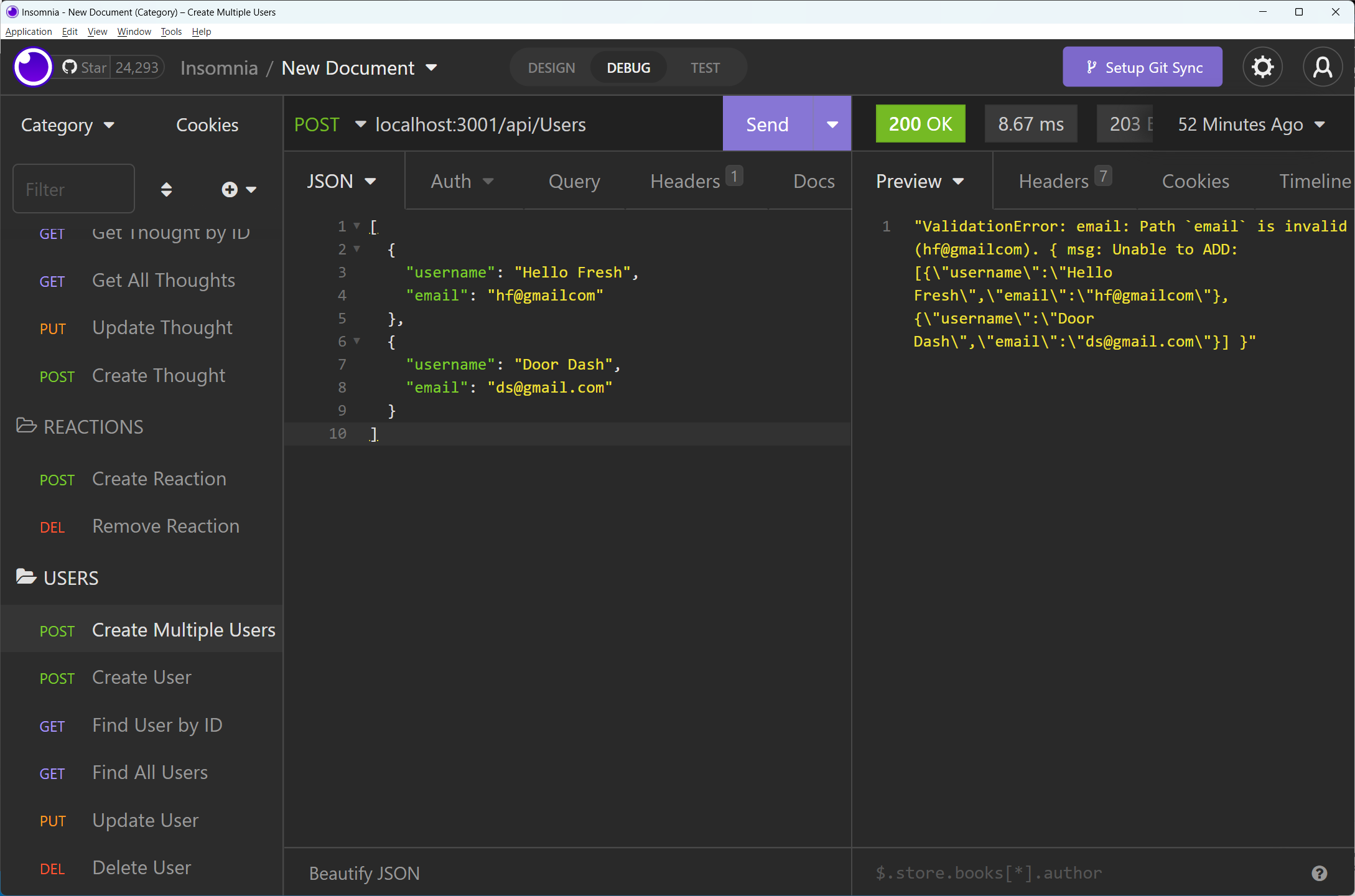1355x896 pixels.
Task: Open the help question mark icon
Action: 1319,873
